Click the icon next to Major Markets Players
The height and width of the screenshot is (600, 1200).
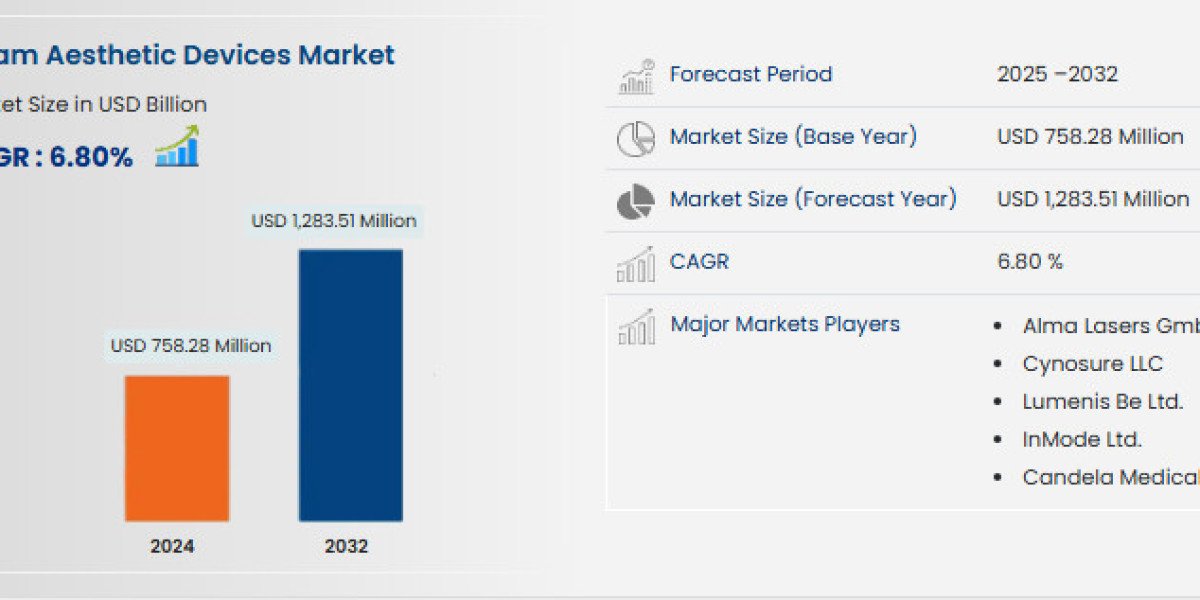point(636,327)
